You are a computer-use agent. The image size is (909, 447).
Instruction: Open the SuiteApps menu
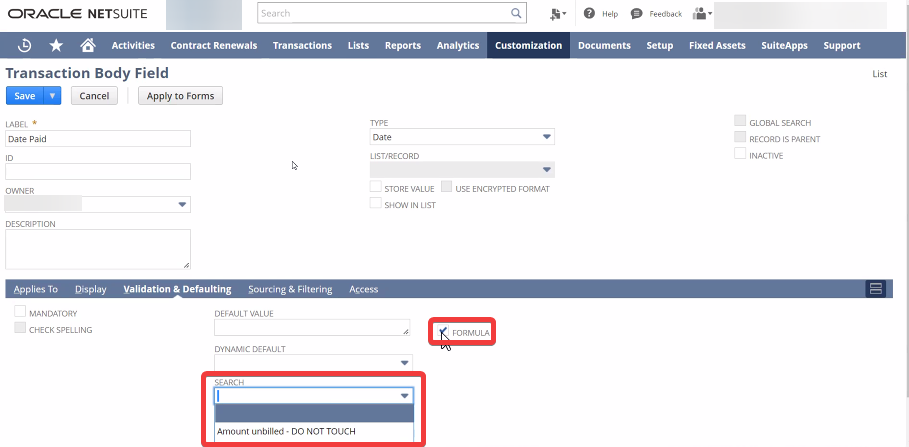pos(784,45)
